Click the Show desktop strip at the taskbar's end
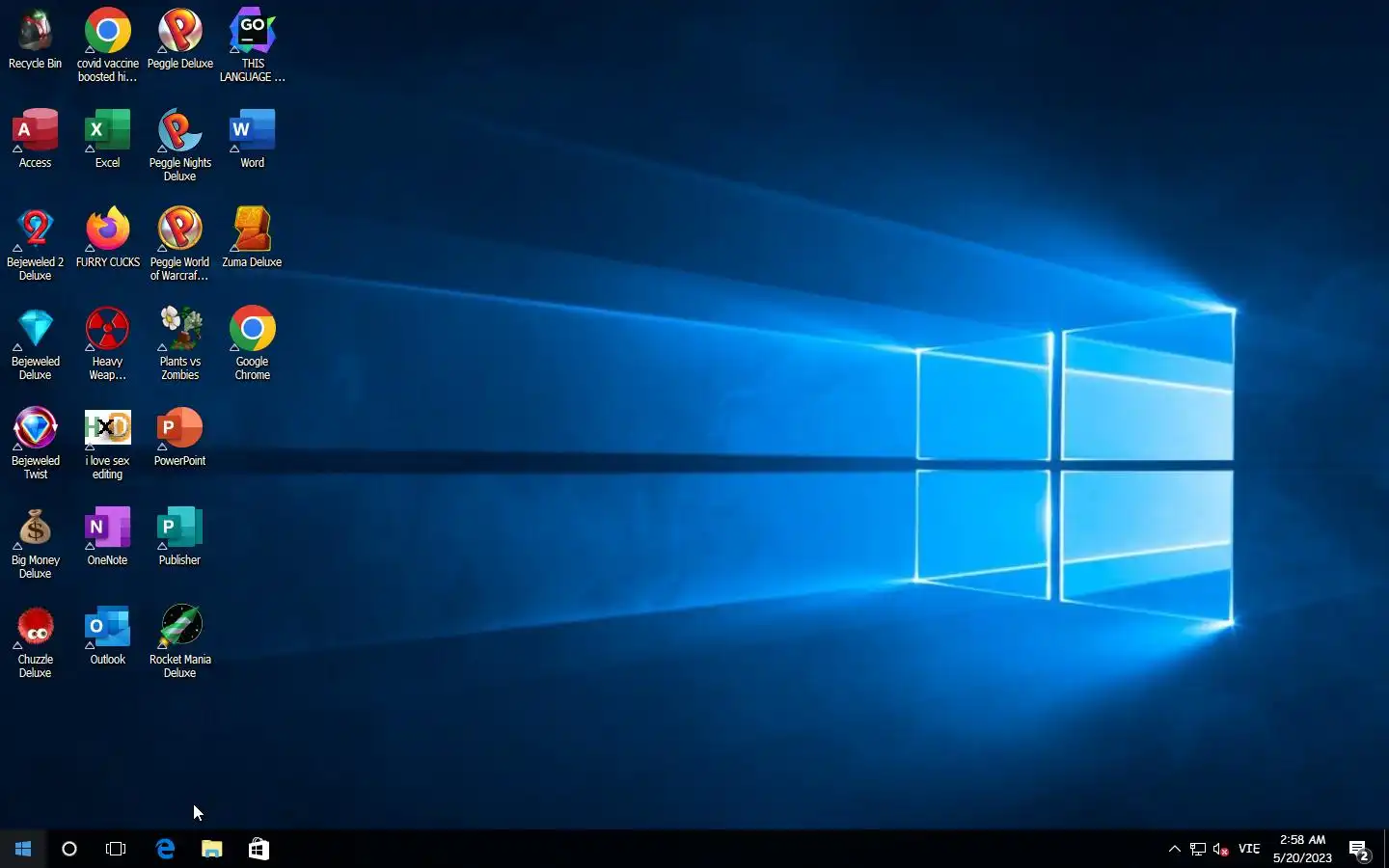 click(x=1386, y=849)
